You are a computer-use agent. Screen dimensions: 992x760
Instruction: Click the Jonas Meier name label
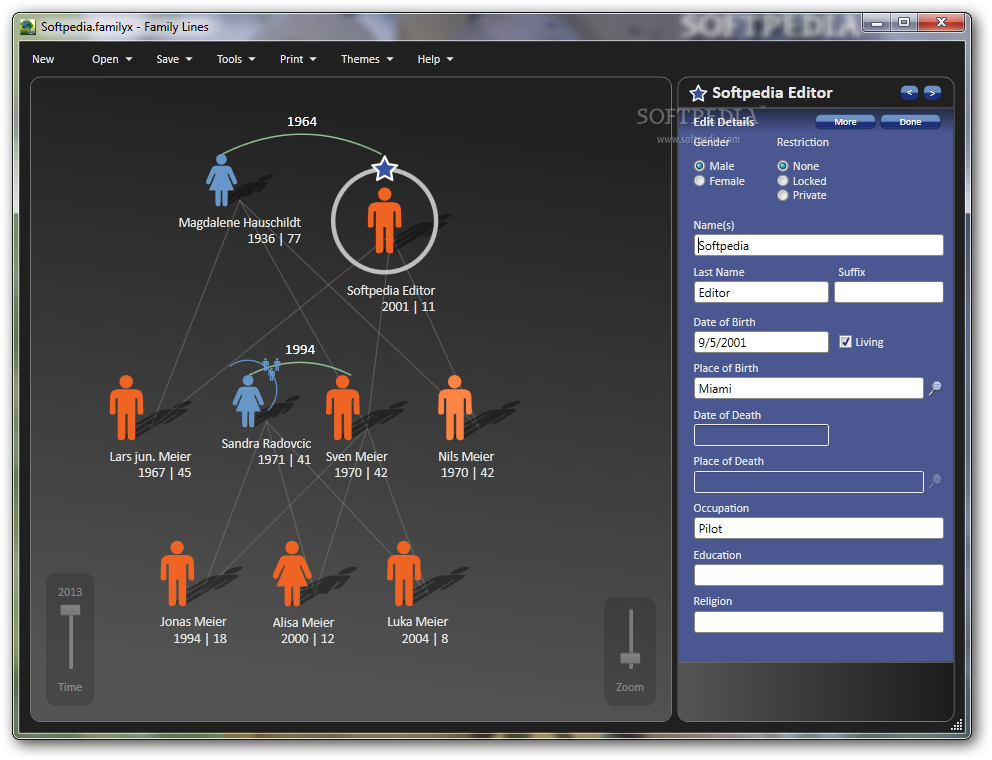point(193,622)
